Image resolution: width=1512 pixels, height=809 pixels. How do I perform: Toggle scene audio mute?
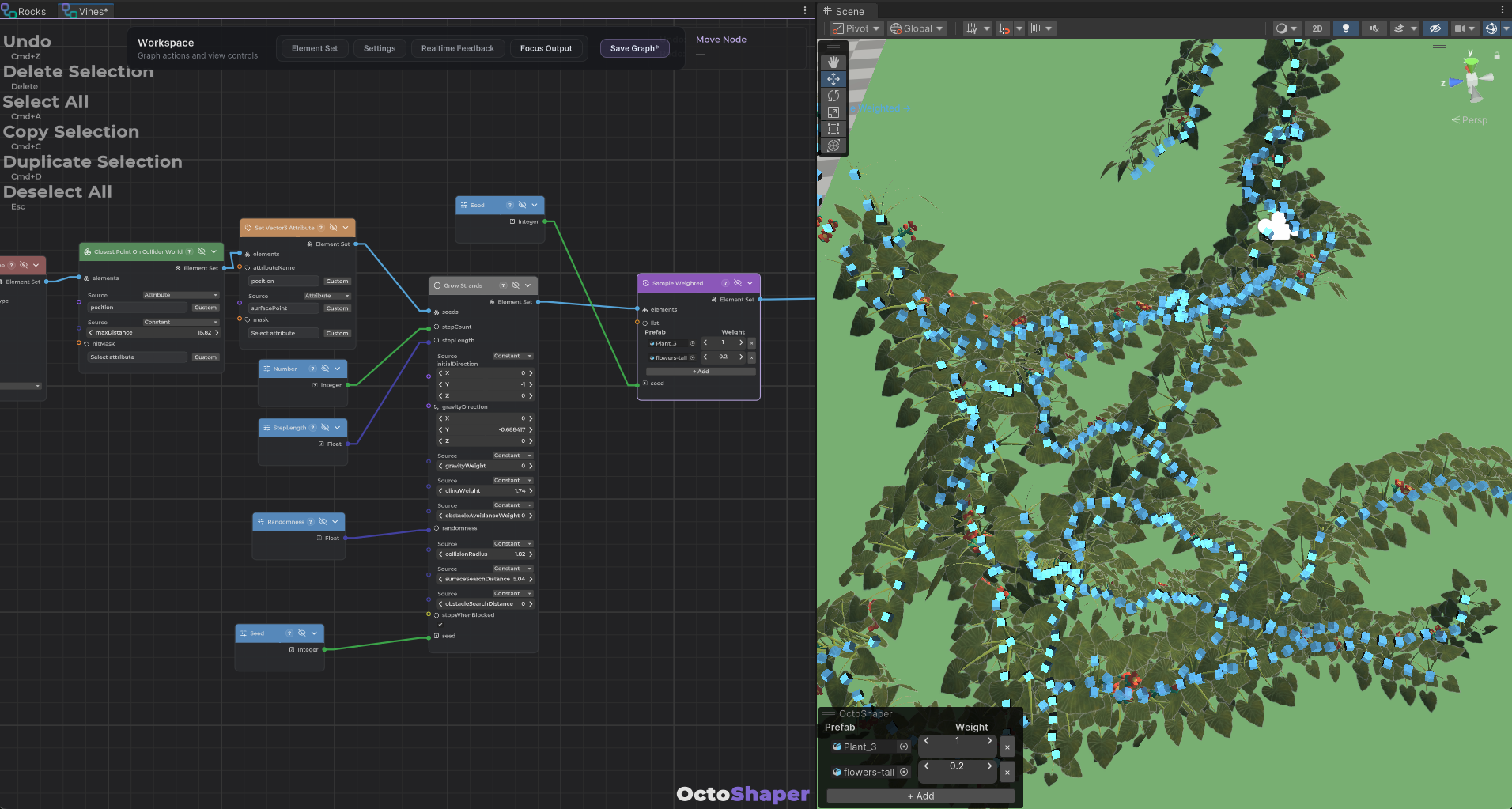[1374, 28]
